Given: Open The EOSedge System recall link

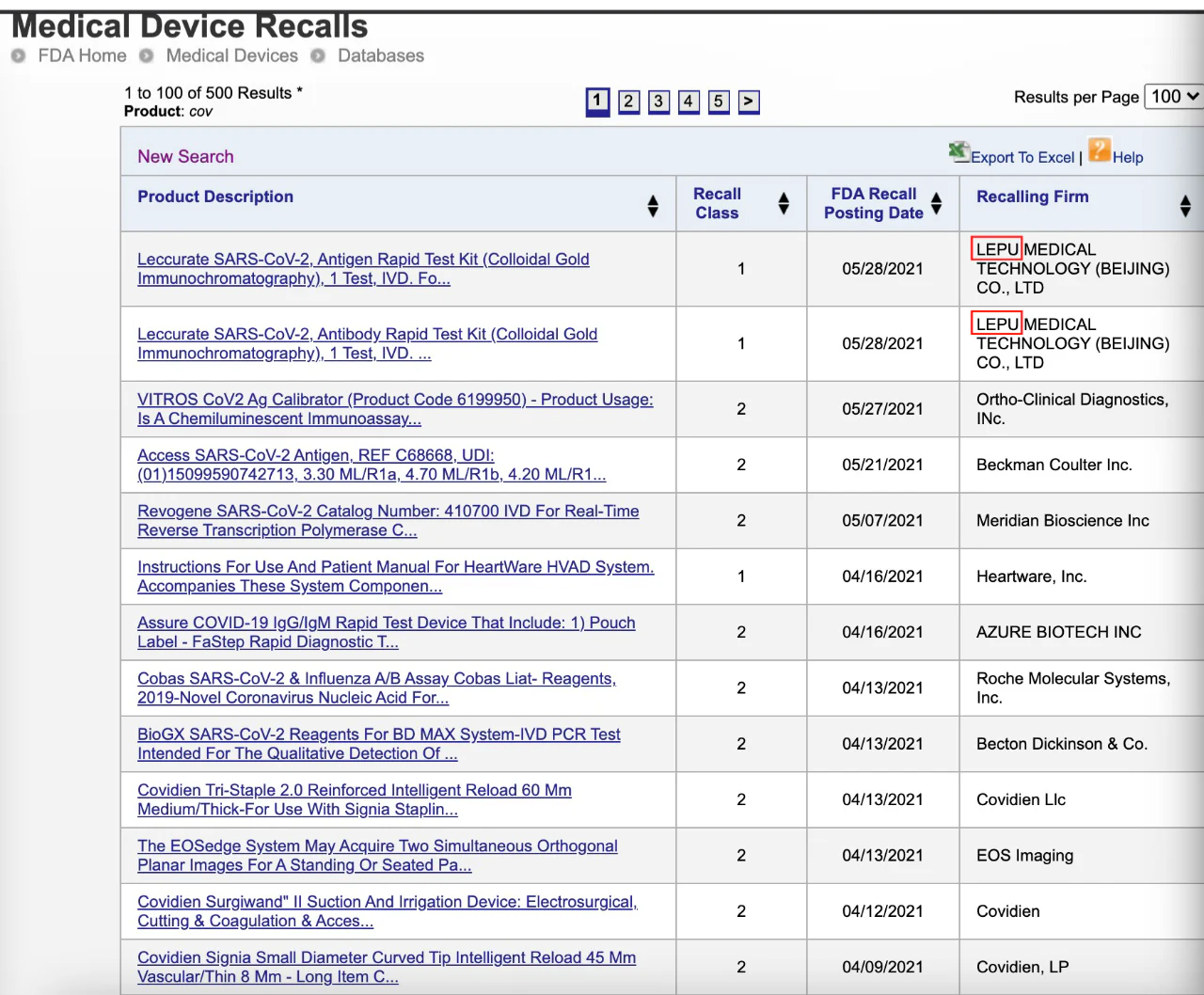Looking at the screenshot, I should click(x=377, y=855).
